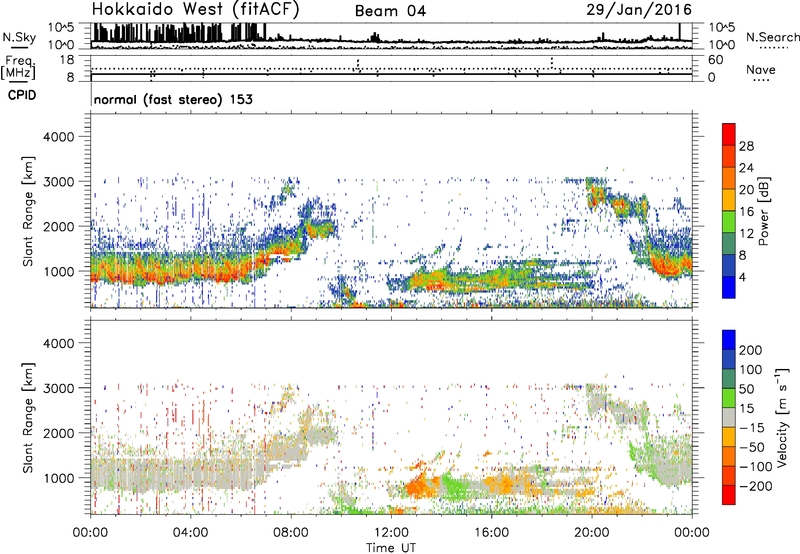Click the '-50' tick on Velocity colorbar
Viewport: 800px width, 554px height.
pyautogui.click(x=752, y=447)
